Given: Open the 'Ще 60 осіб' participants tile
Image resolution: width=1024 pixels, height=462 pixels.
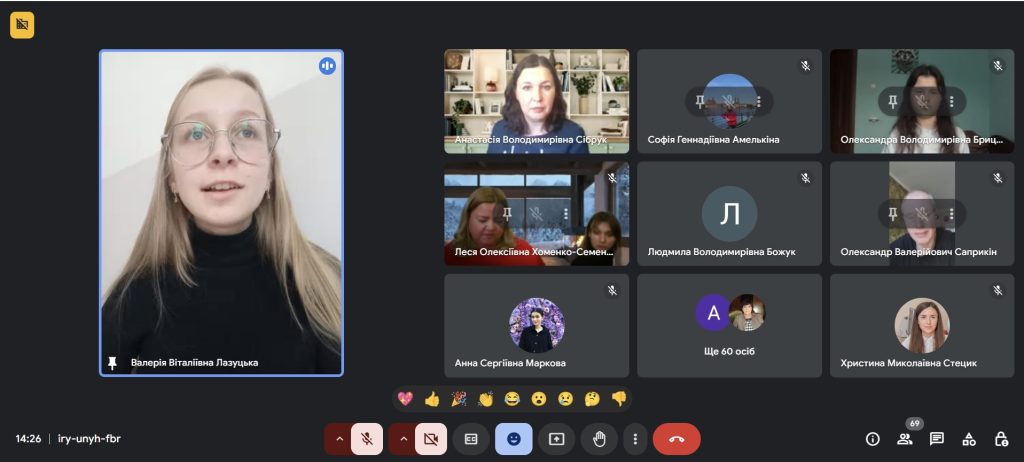Looking at the screenshot, I should point(729,326).
